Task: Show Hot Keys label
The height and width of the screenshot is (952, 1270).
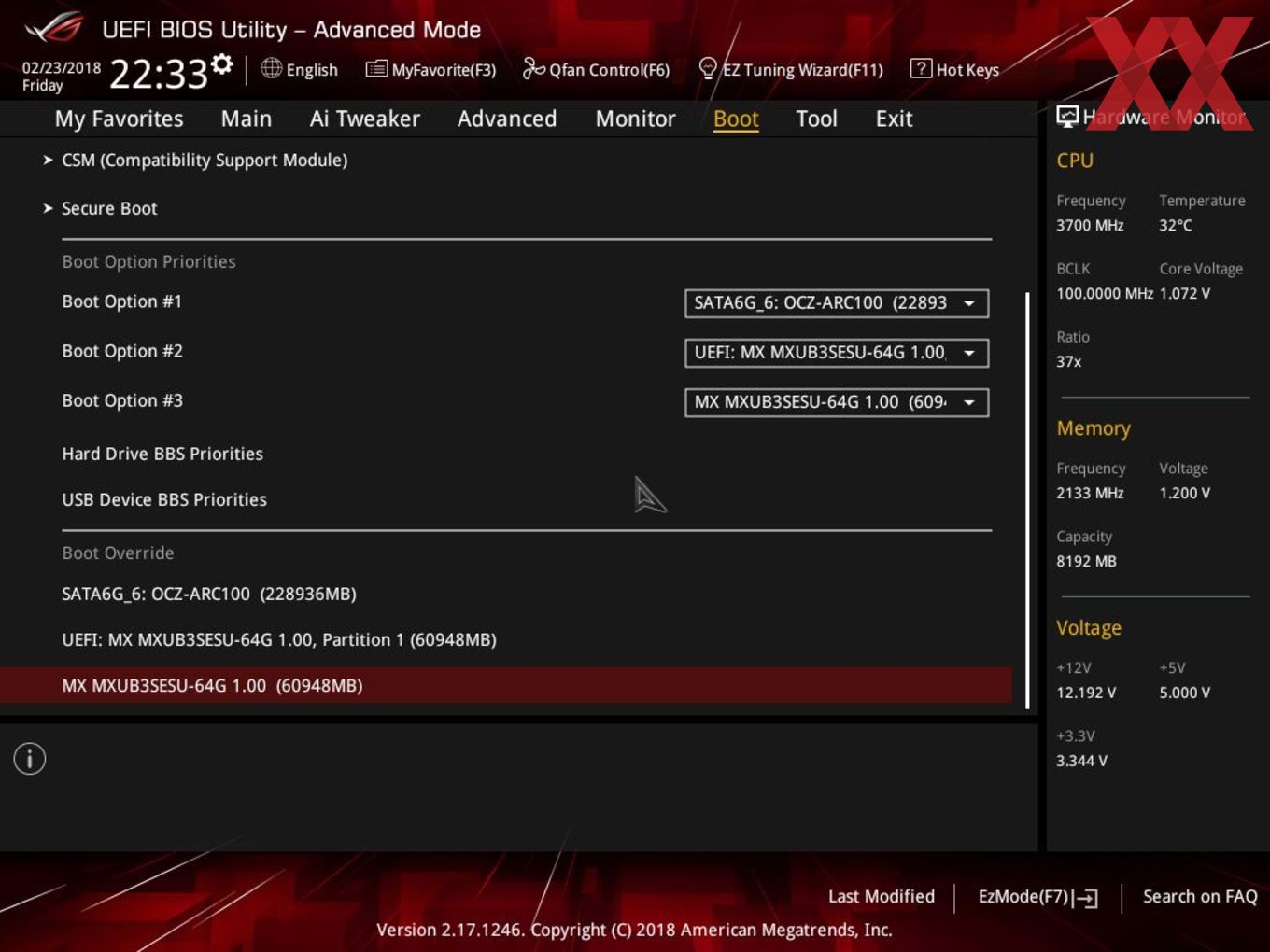Action: point(967,70)
